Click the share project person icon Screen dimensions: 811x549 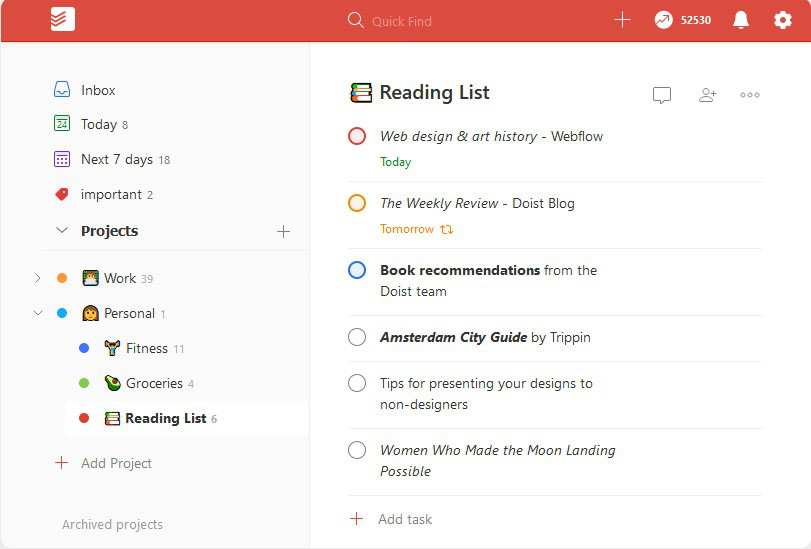pyautogui.click(x=707, y=95)
